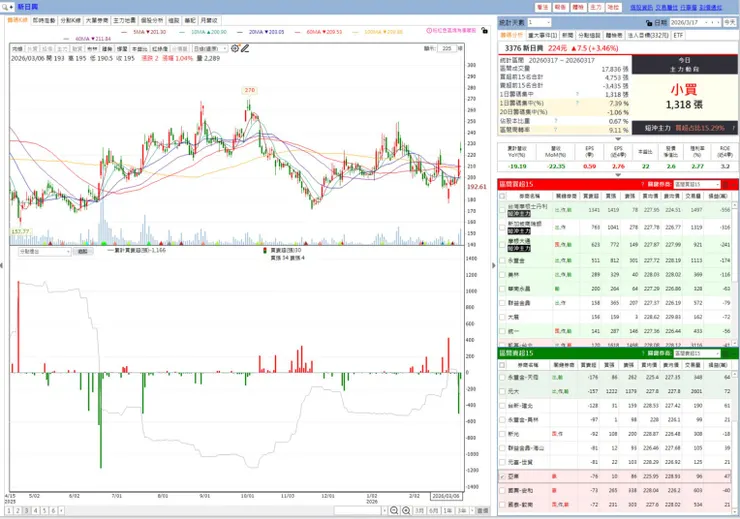Select page 3 at the bottom left
The image size is (740, 519).
tap(26, 511)
